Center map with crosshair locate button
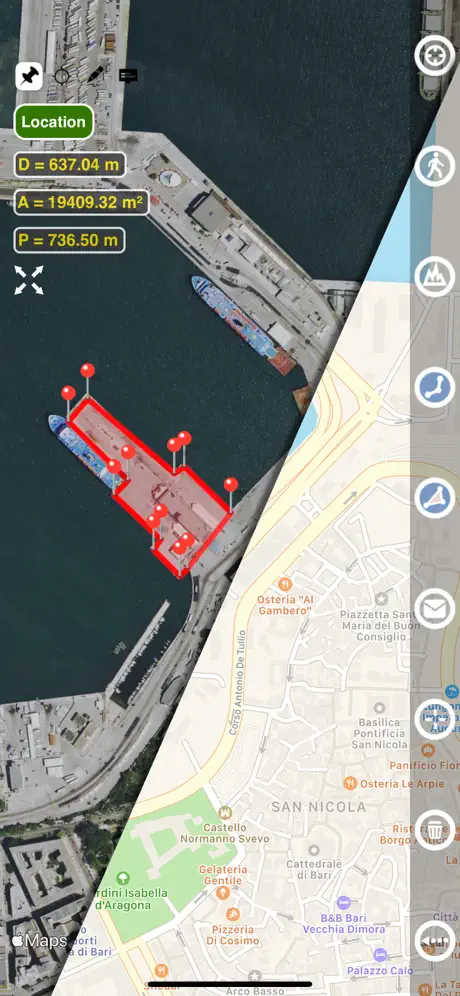The height and width of the screenshot is (996, 460). pos(435,56)
